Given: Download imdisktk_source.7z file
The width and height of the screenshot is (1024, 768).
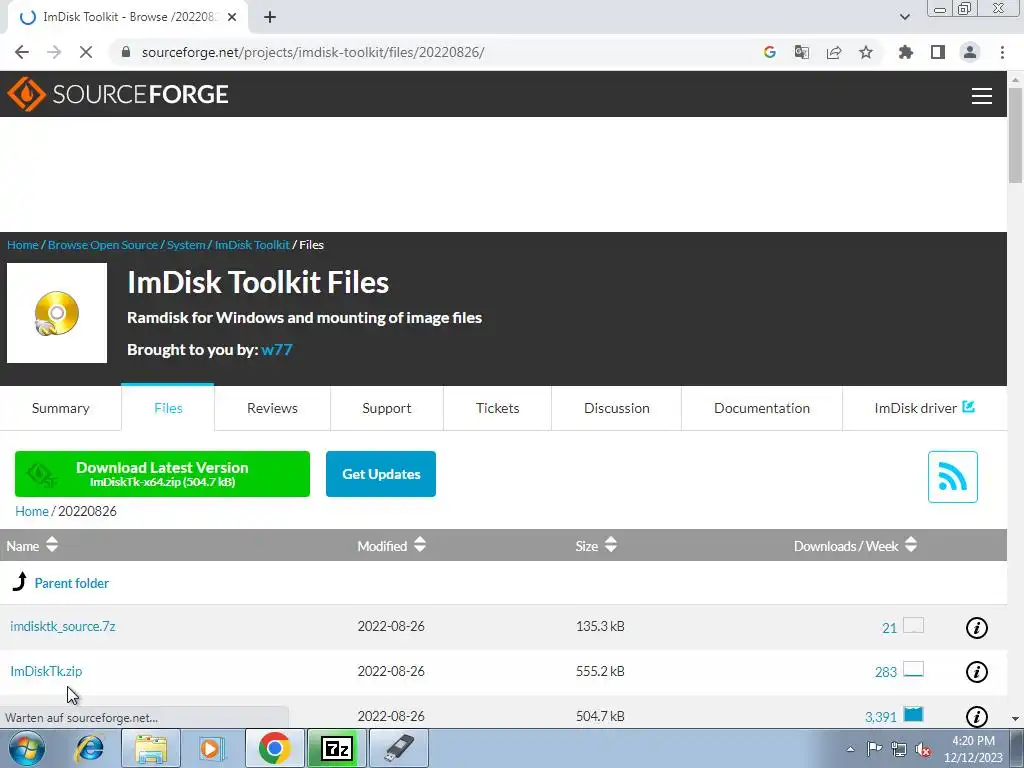Looking at the screenshot, I should point(63,626).
